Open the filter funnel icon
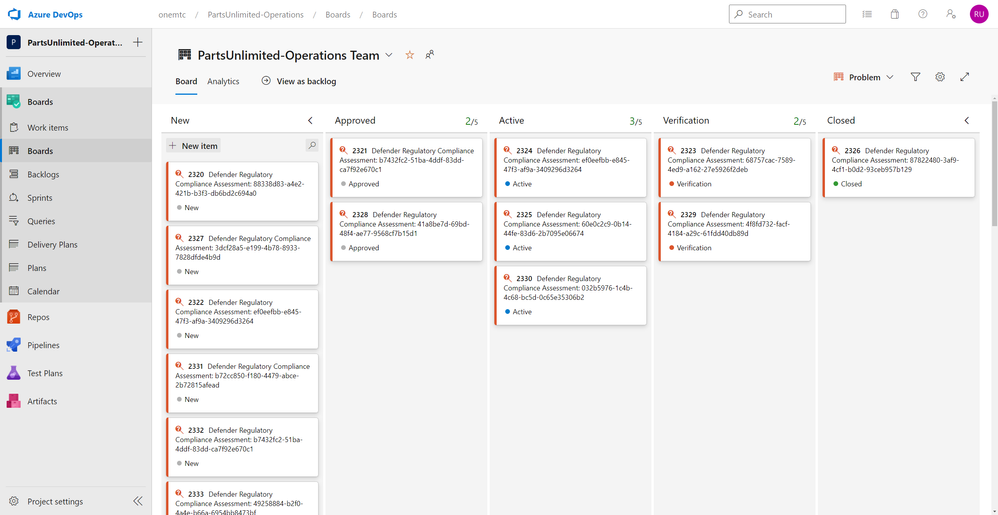Viewport: 998px width, 515px height. [915, 77]
